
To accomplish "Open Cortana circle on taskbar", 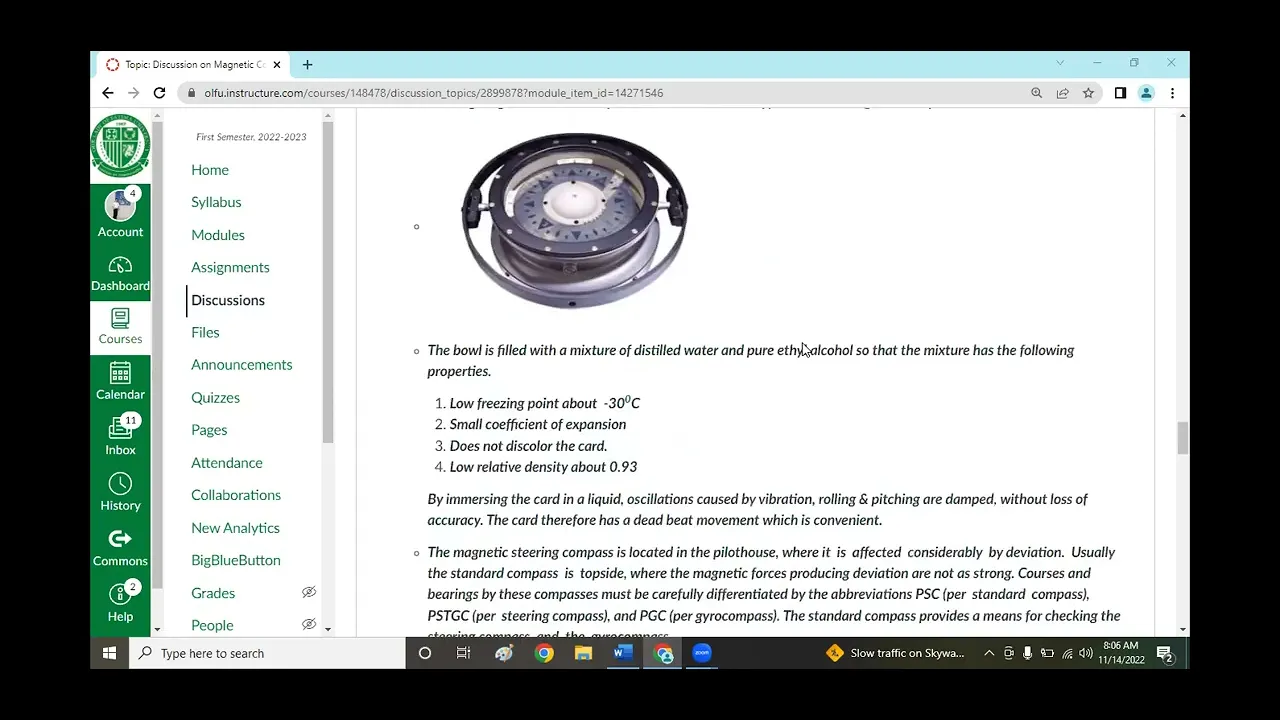I will [x=425, y=653].
